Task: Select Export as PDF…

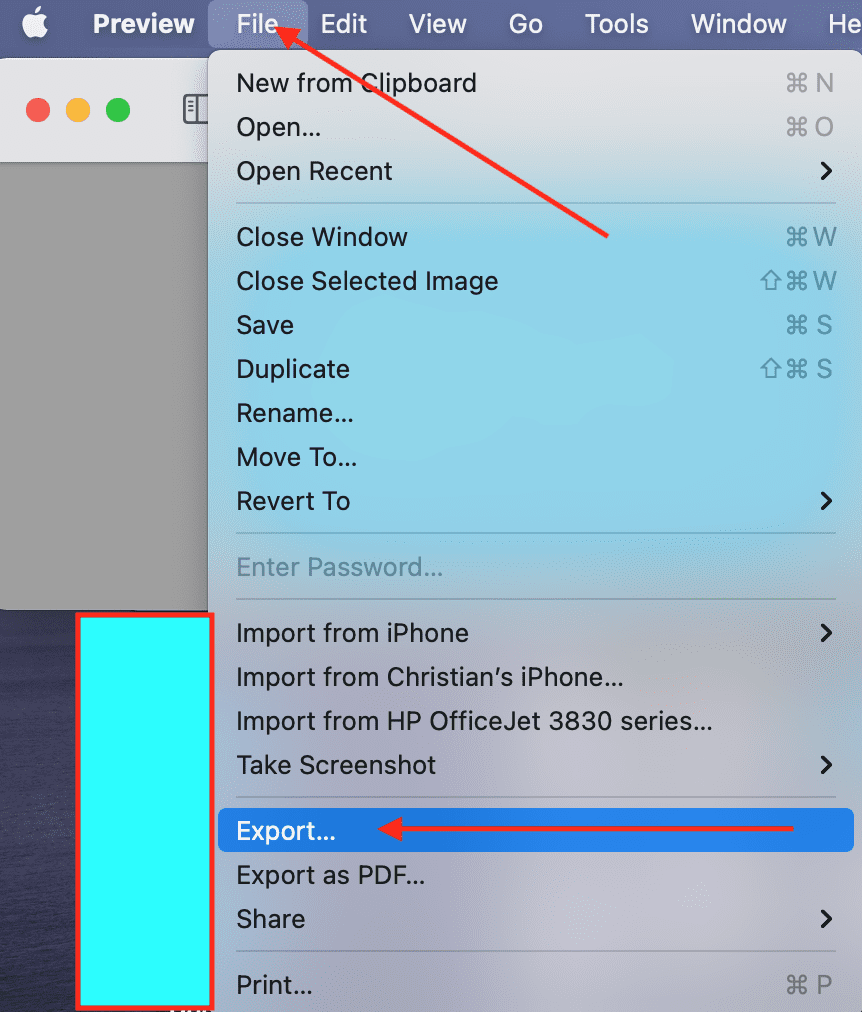Action: [536, 875]
